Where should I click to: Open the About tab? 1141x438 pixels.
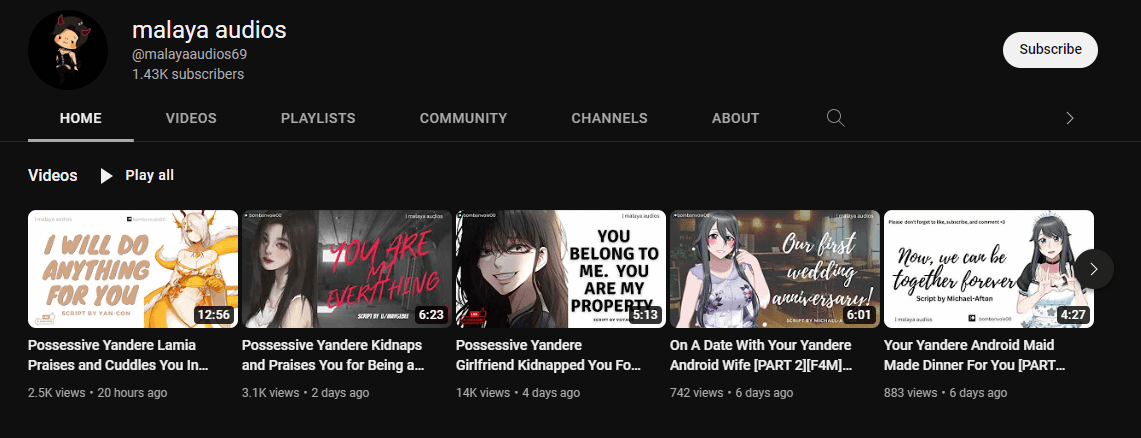(x=735, y=118)
